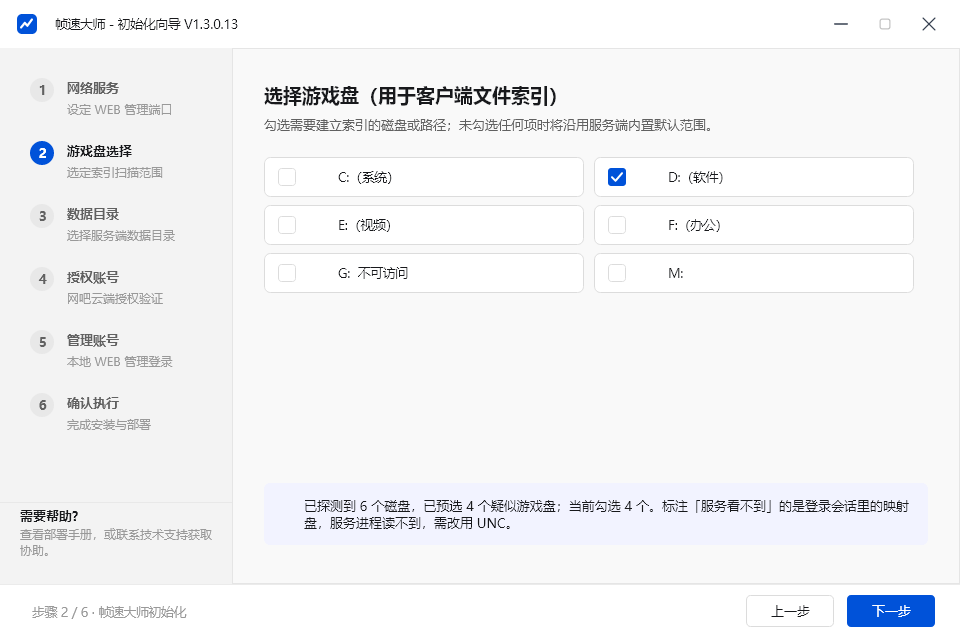Viewport: 960px width, 640px height.
Task: Minimize the wizard window
Action: click(841, 24)
